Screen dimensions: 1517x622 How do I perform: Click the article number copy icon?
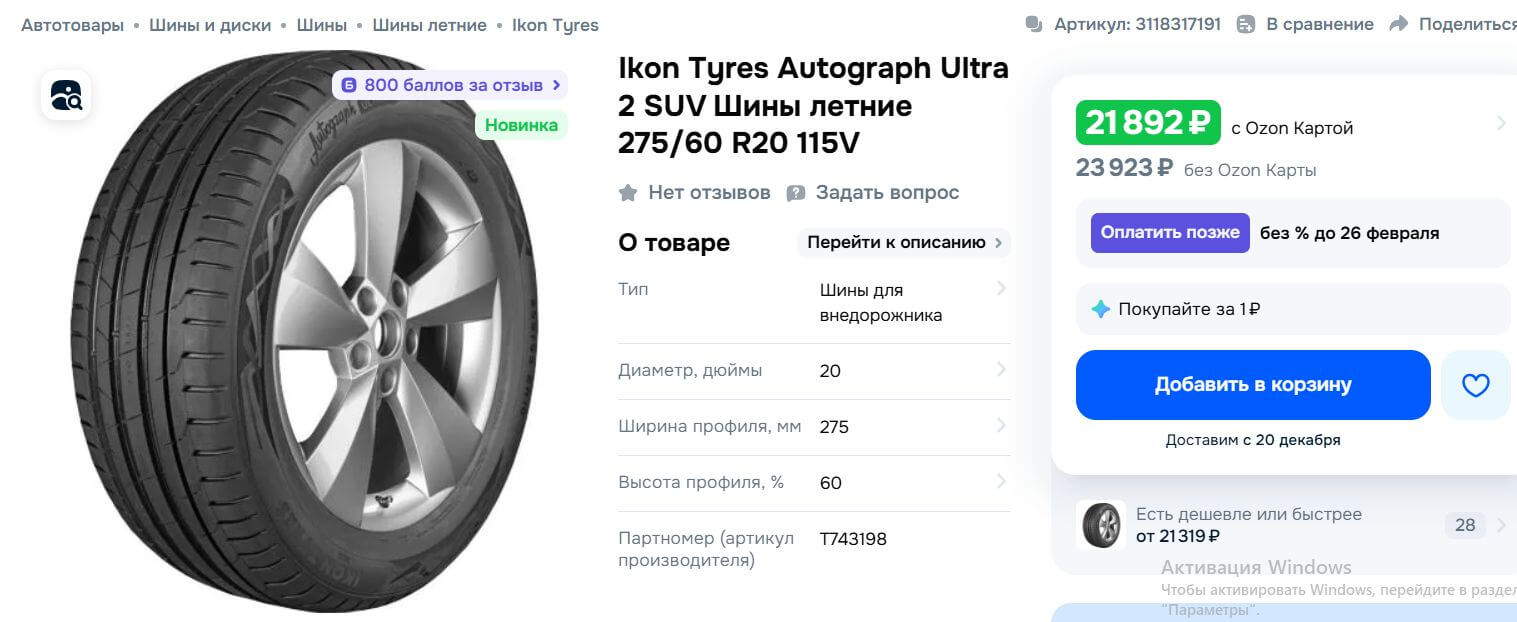click(1034, 24)
